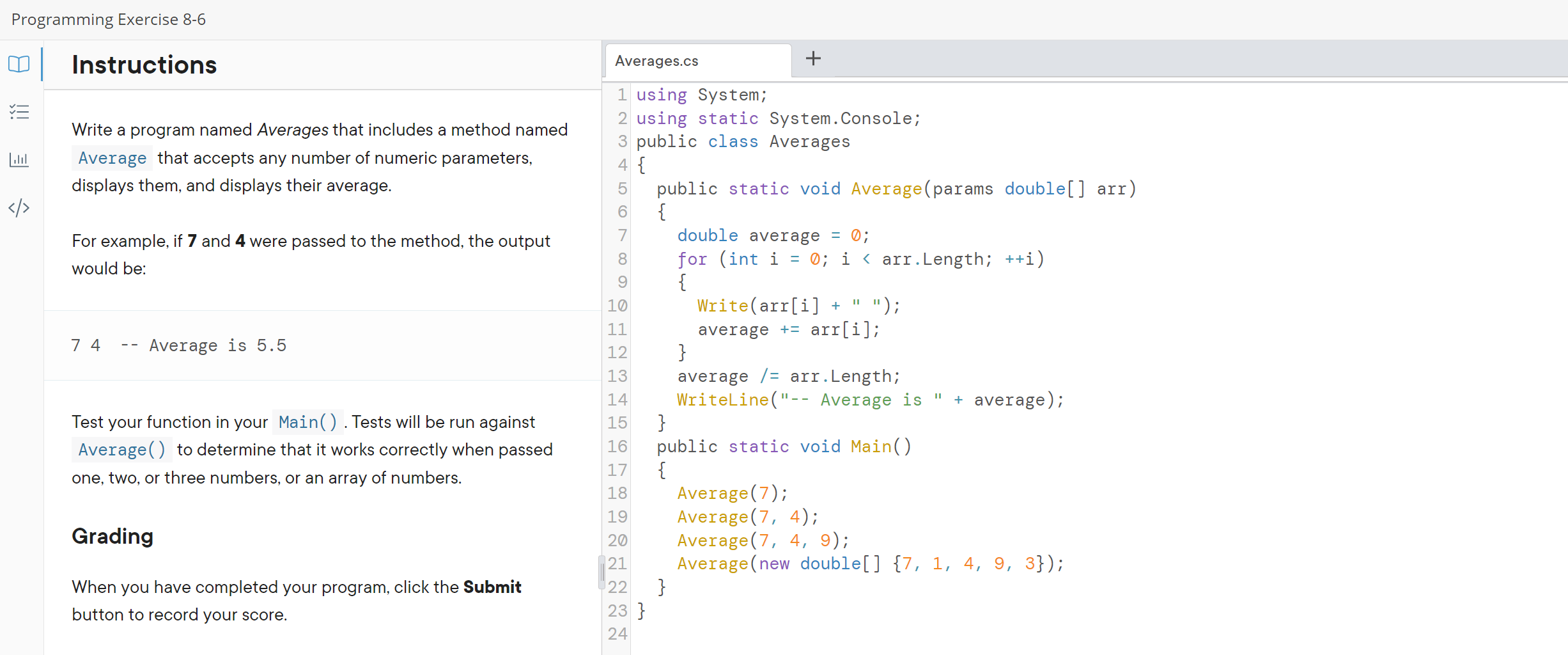Click the params keyword on line 5
The width and height of the screenshot is (1568, 655).
point(963,189)
